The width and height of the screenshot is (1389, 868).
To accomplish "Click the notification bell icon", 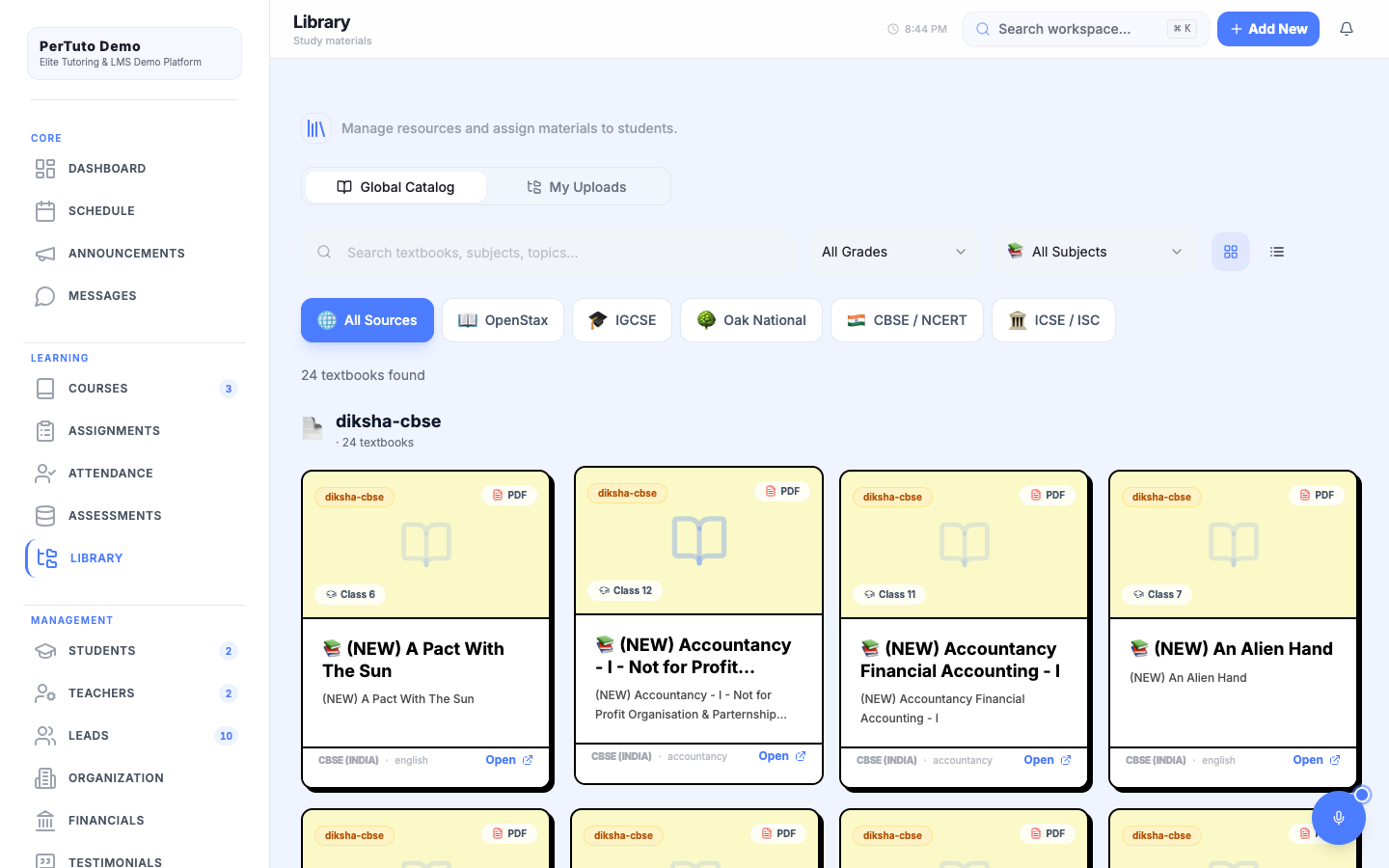I will coord(1347,29).
